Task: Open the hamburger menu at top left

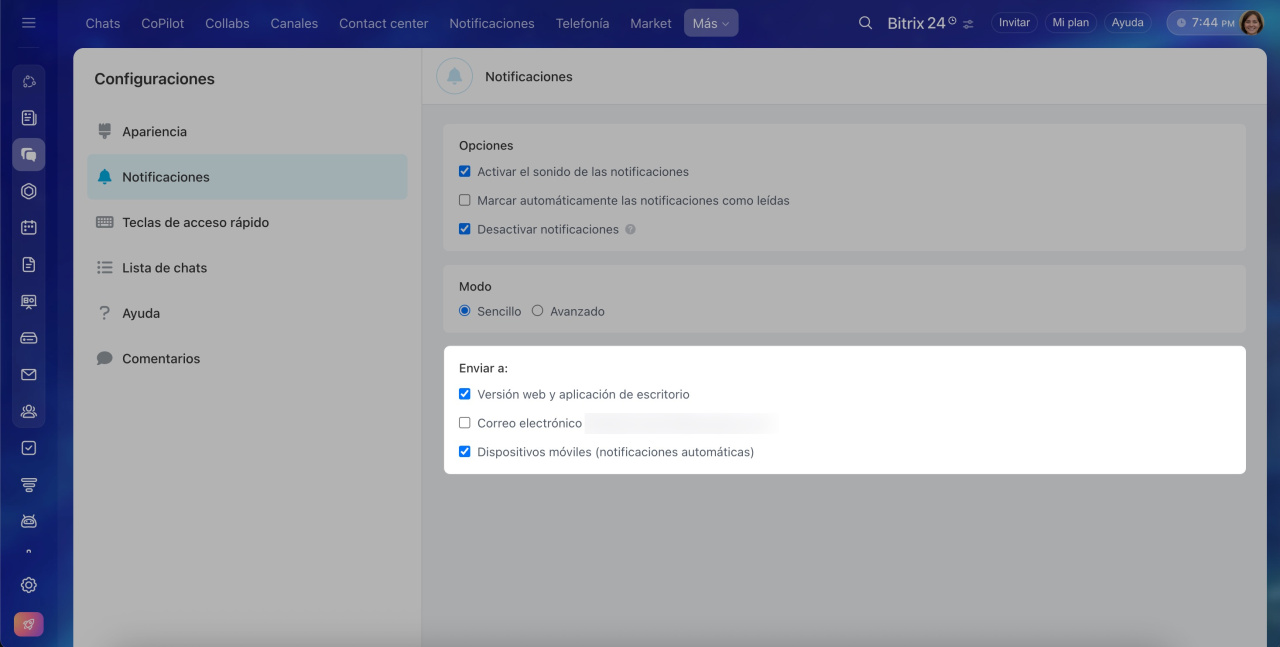Action: 28,22
